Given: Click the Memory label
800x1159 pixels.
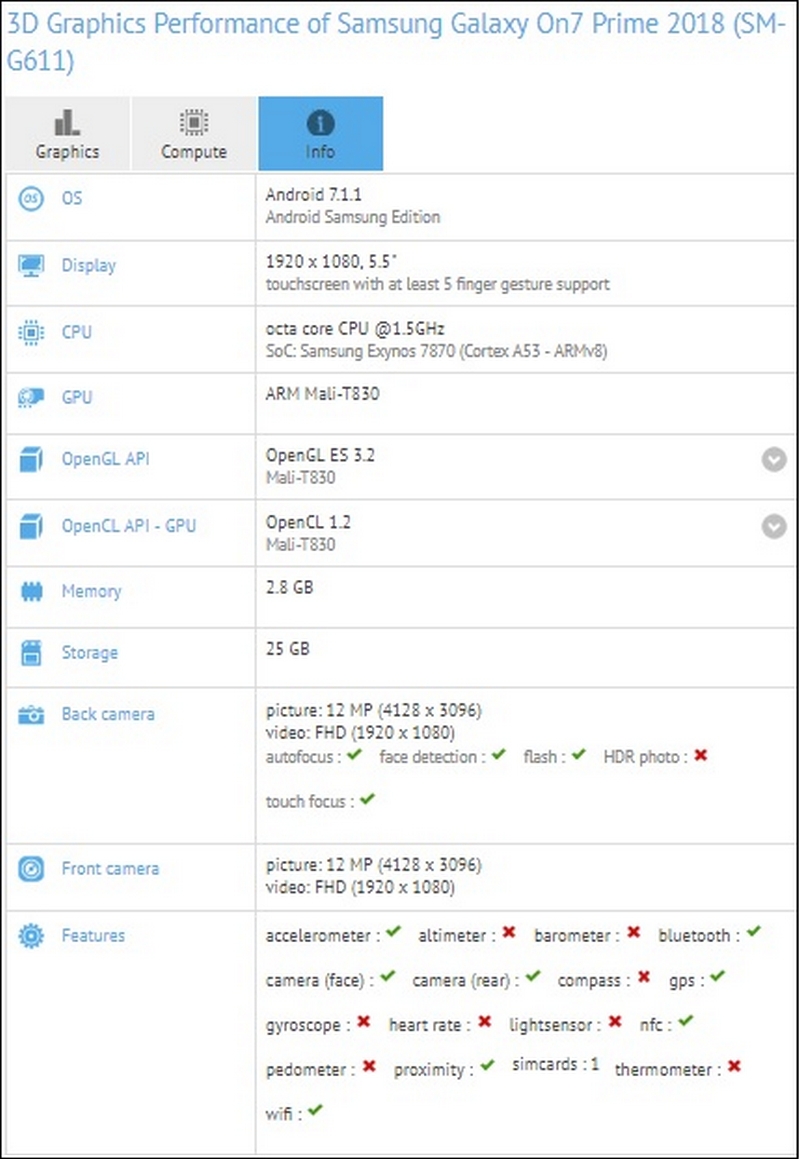Looking at the screenshot, I should click(92, 591).
